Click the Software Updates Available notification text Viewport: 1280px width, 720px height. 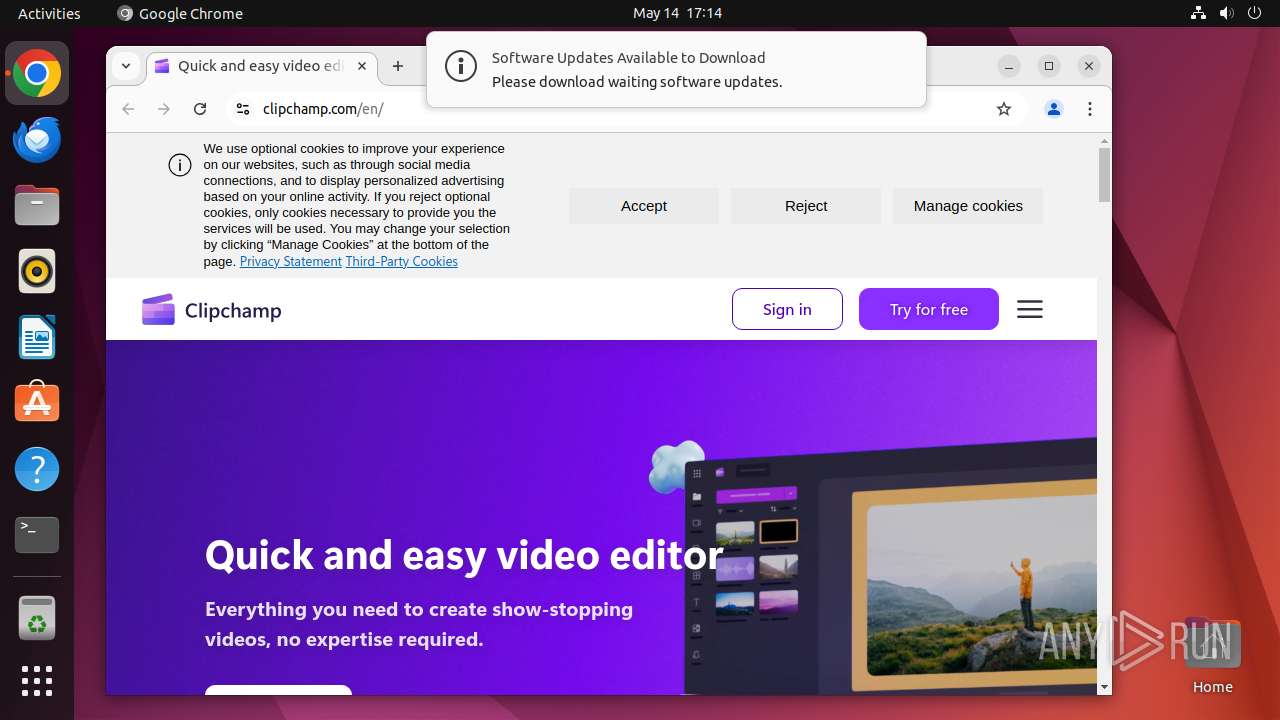coord(629,58)
